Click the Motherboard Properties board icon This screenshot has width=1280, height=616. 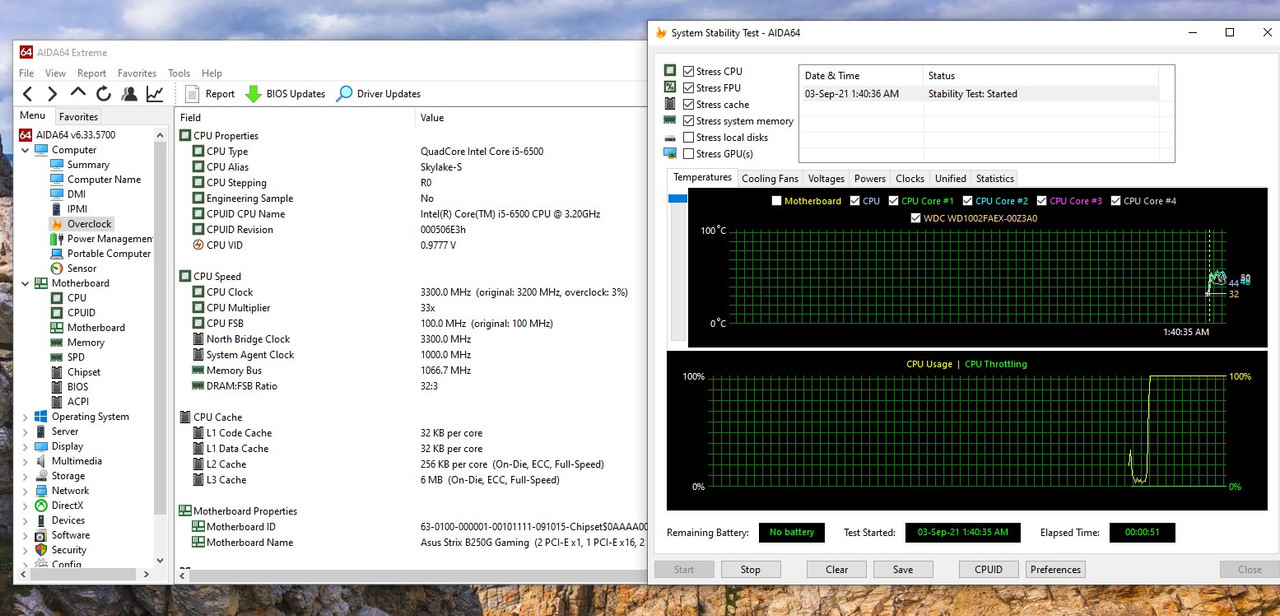(x=185, y=511)
